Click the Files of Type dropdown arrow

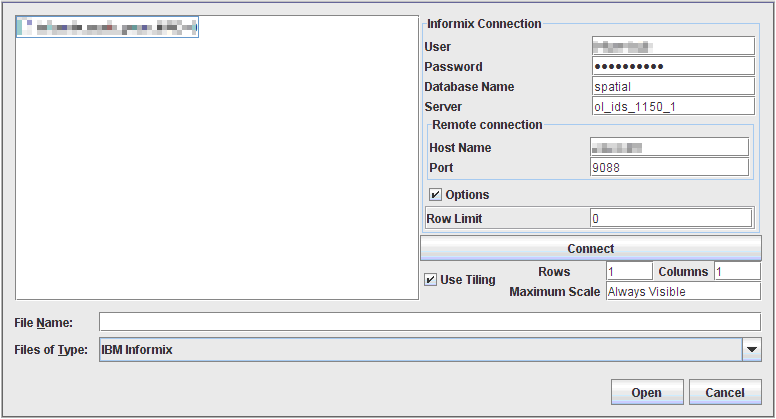[751, 350]
